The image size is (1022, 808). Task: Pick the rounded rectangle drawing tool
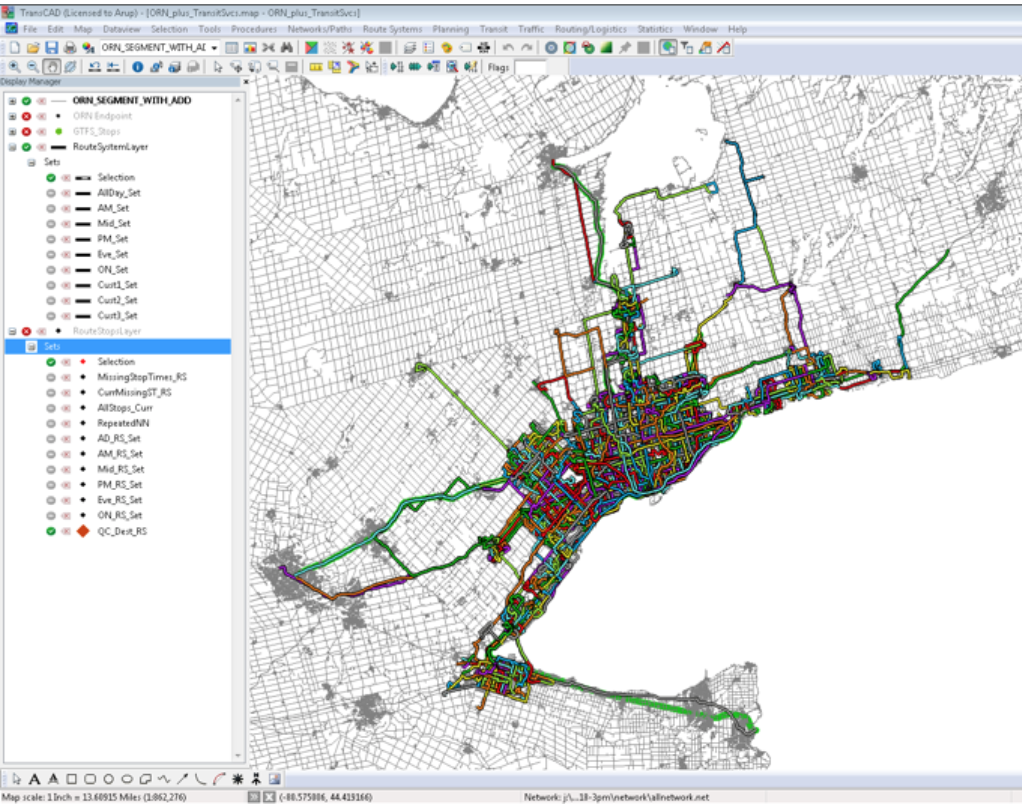90,779
